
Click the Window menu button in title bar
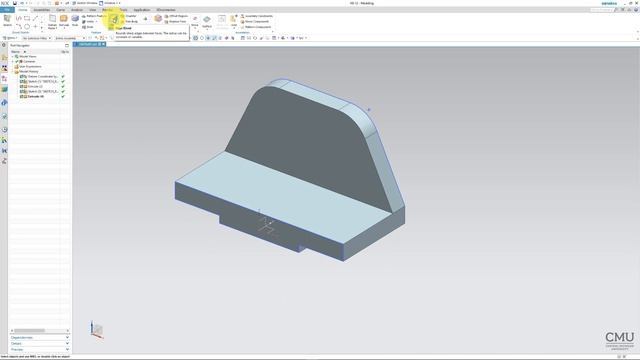point(110,3)
